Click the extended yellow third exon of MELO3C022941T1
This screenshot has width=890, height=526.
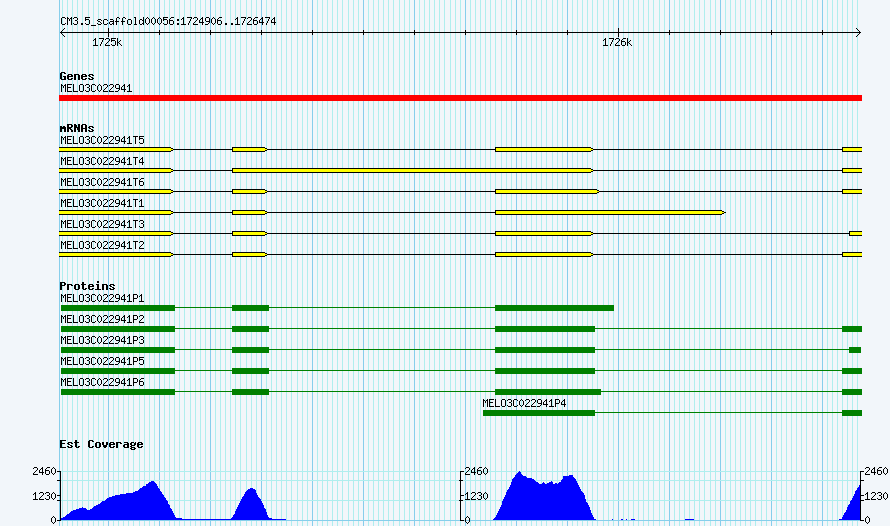pos(610,212)
